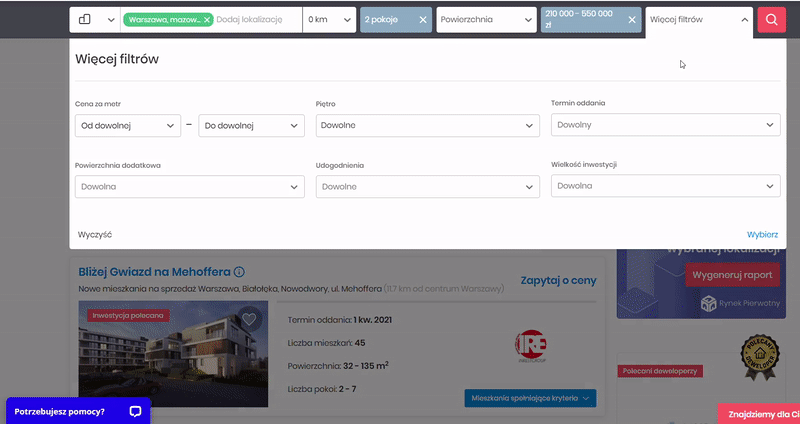This screenshot has width=800, height=424.
Task: Click the info icon next to Mehoffera title
Action: coord(239,272)
